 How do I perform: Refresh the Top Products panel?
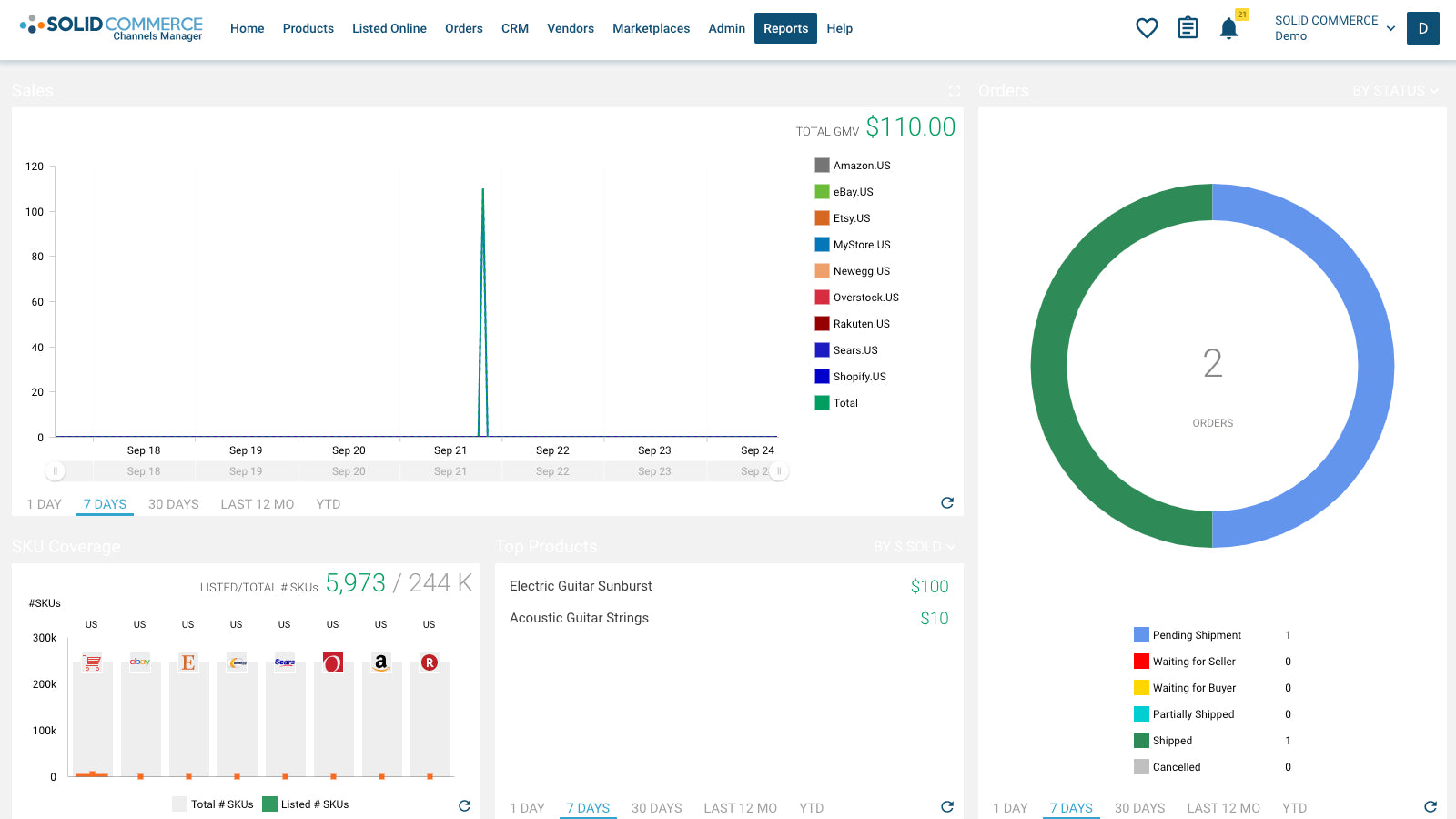pos(947,807)
